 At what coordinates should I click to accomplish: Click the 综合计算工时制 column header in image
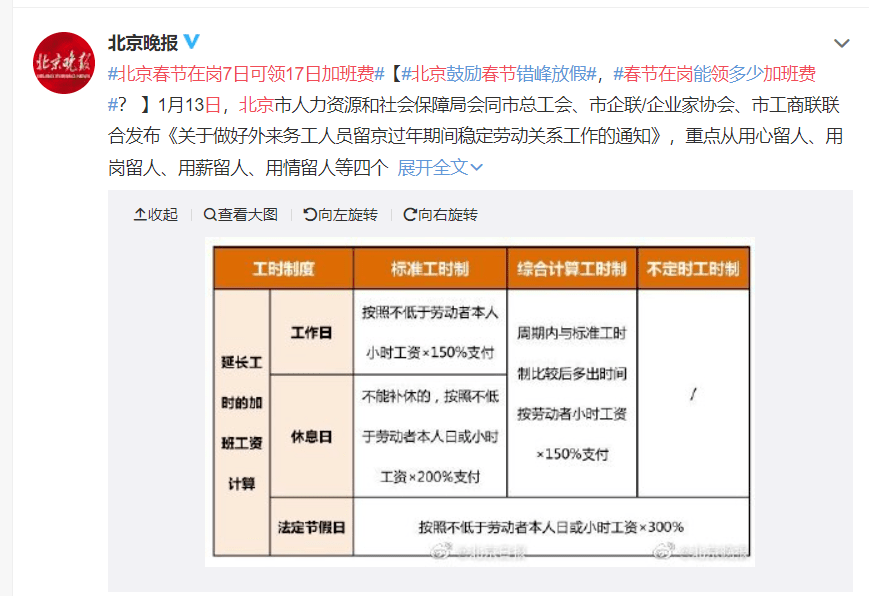tap(572, 269)
